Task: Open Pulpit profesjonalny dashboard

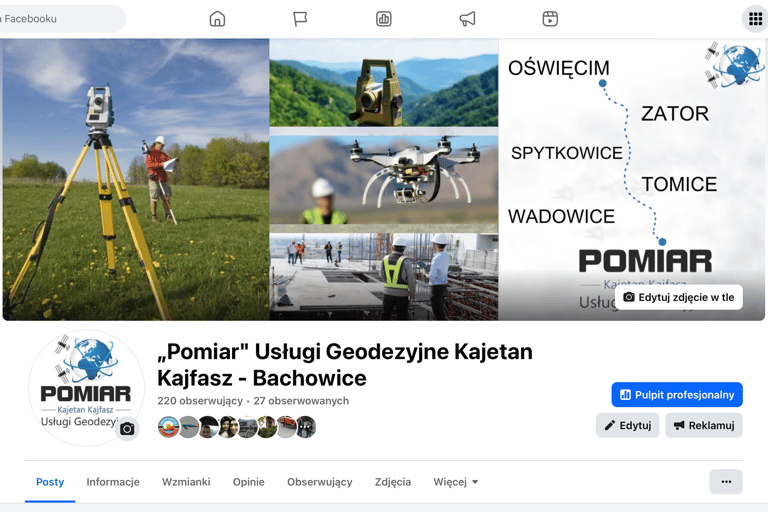Action: pyautogui.click(x=677, y=395)
